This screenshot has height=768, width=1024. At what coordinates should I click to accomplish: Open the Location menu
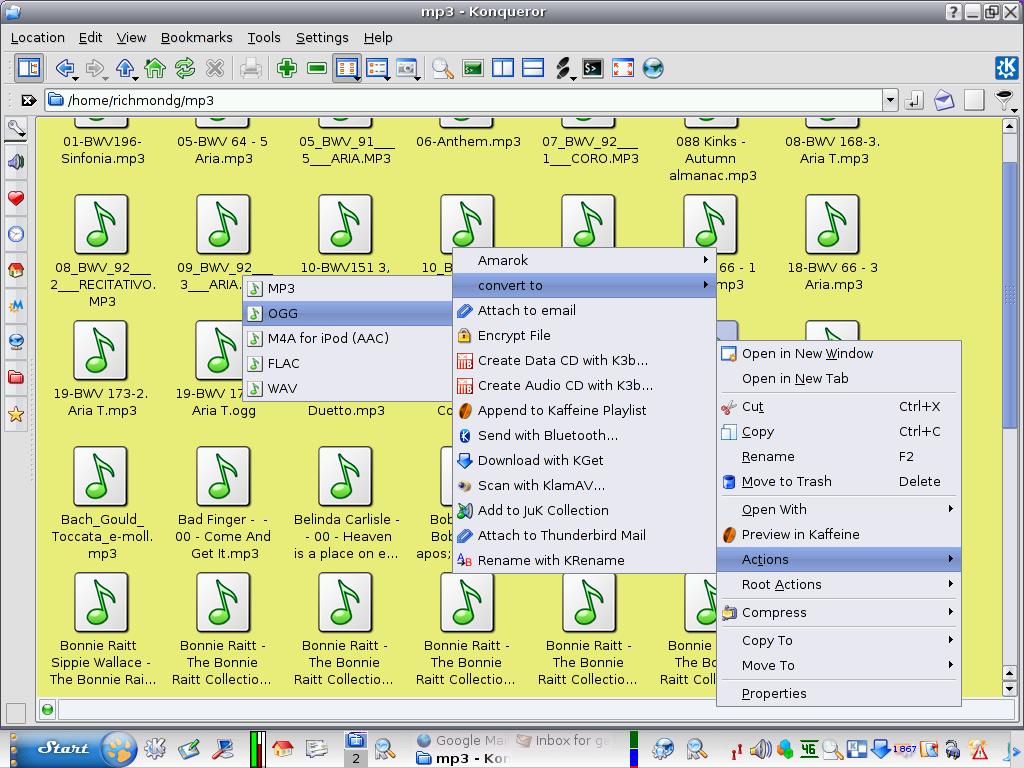tap(38, 38)
